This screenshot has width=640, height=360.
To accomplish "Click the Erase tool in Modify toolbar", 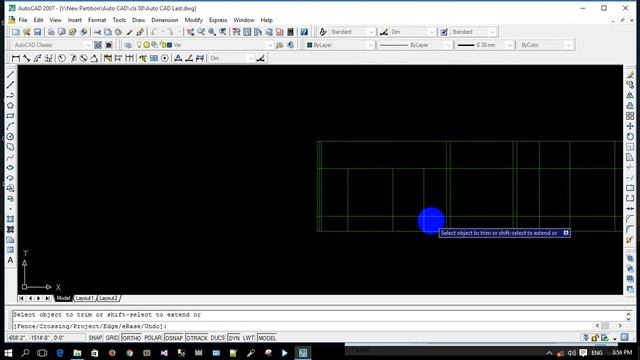I will click(630, 75).
